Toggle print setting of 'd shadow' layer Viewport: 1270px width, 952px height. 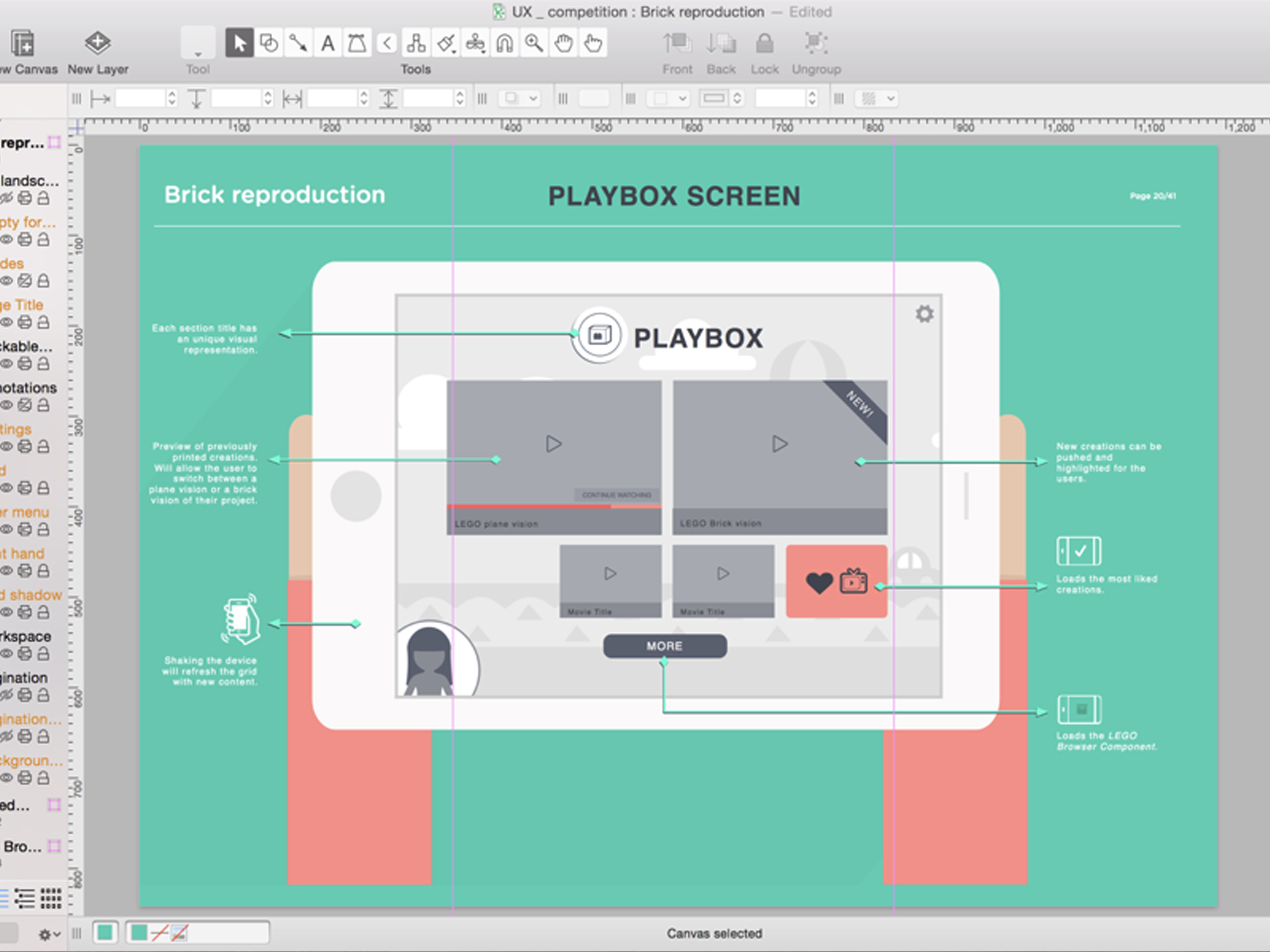pyautogui.click(x=25, y=612)
